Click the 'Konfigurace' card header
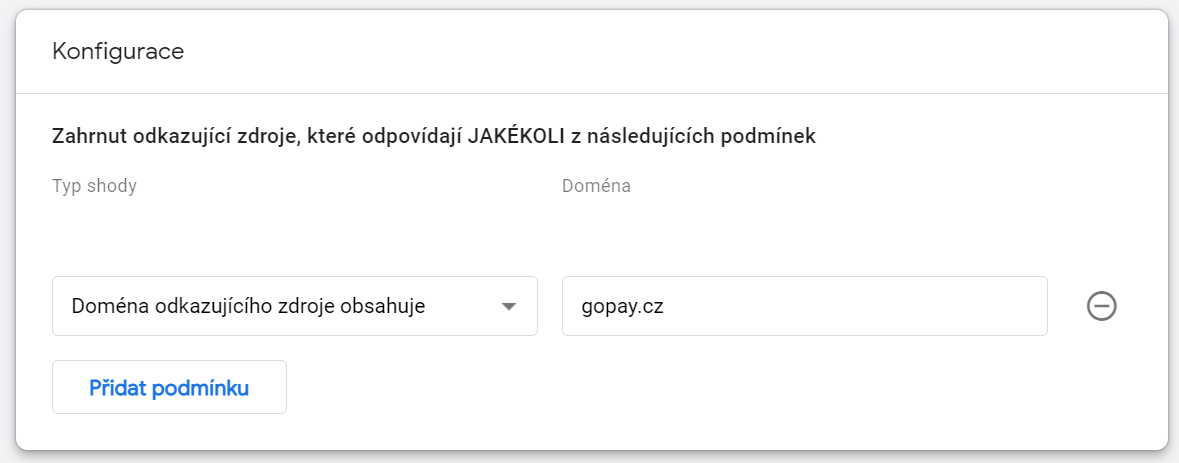The height and width of the screenshot is (463, 1179). (x=118, y=51)
